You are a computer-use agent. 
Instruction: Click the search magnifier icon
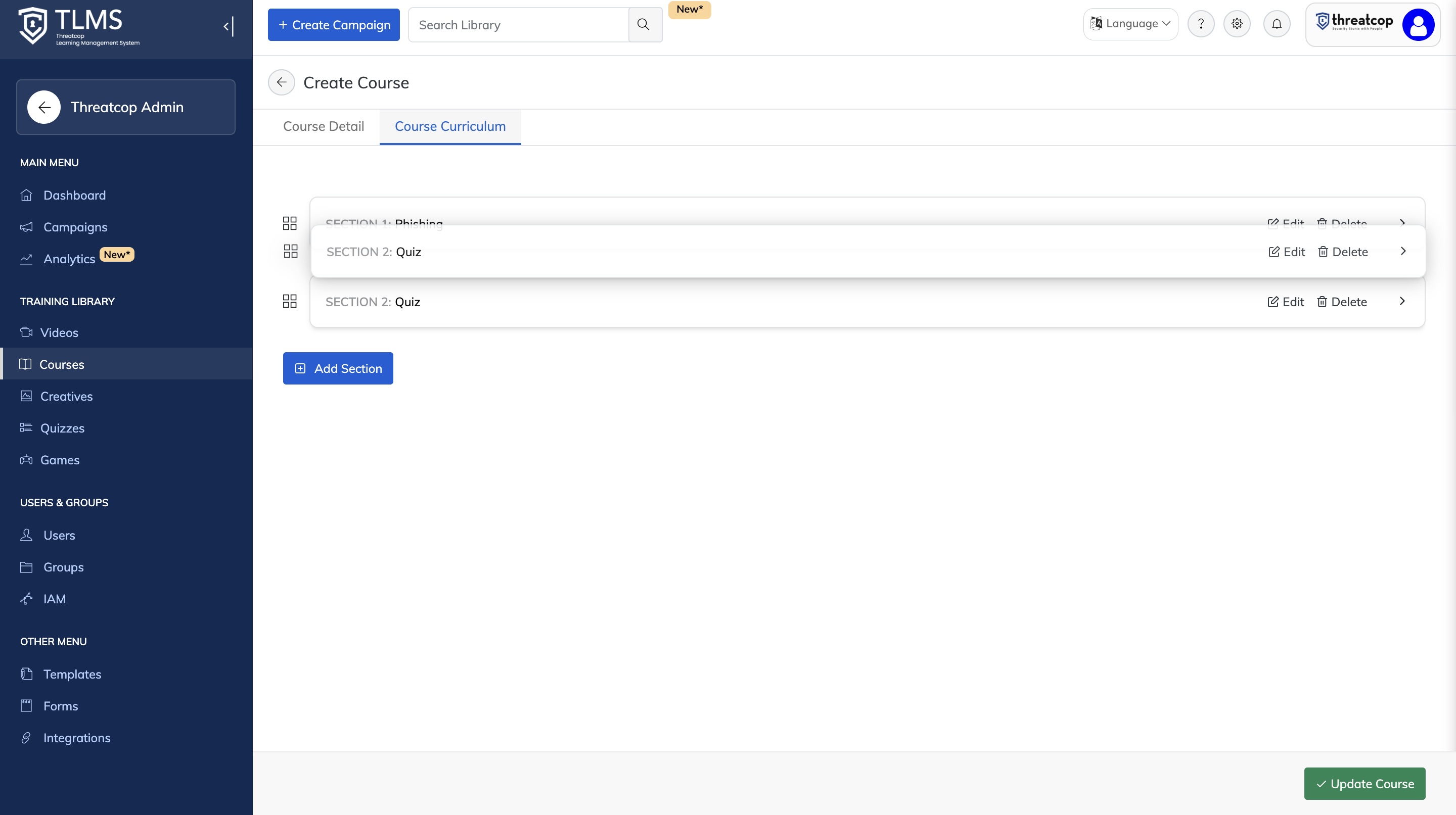tap(643, 24)
